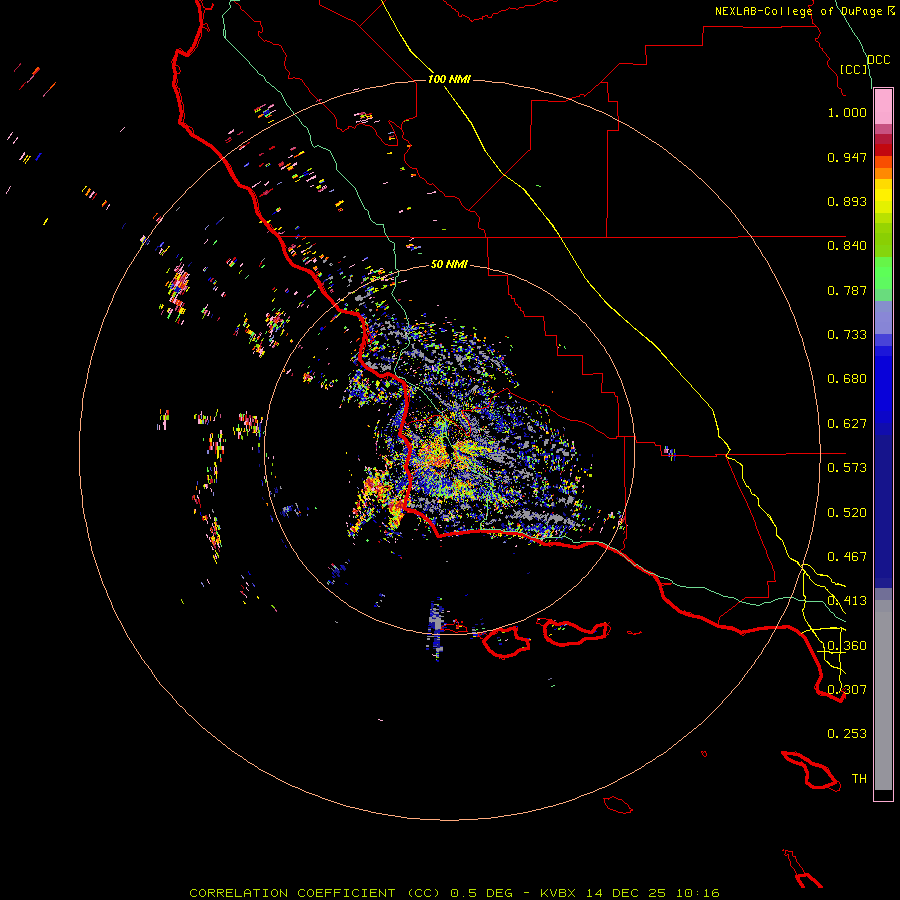Select the 0.360 legend value
The height and width of the screenshot is (900, 900).
point(847,646)
